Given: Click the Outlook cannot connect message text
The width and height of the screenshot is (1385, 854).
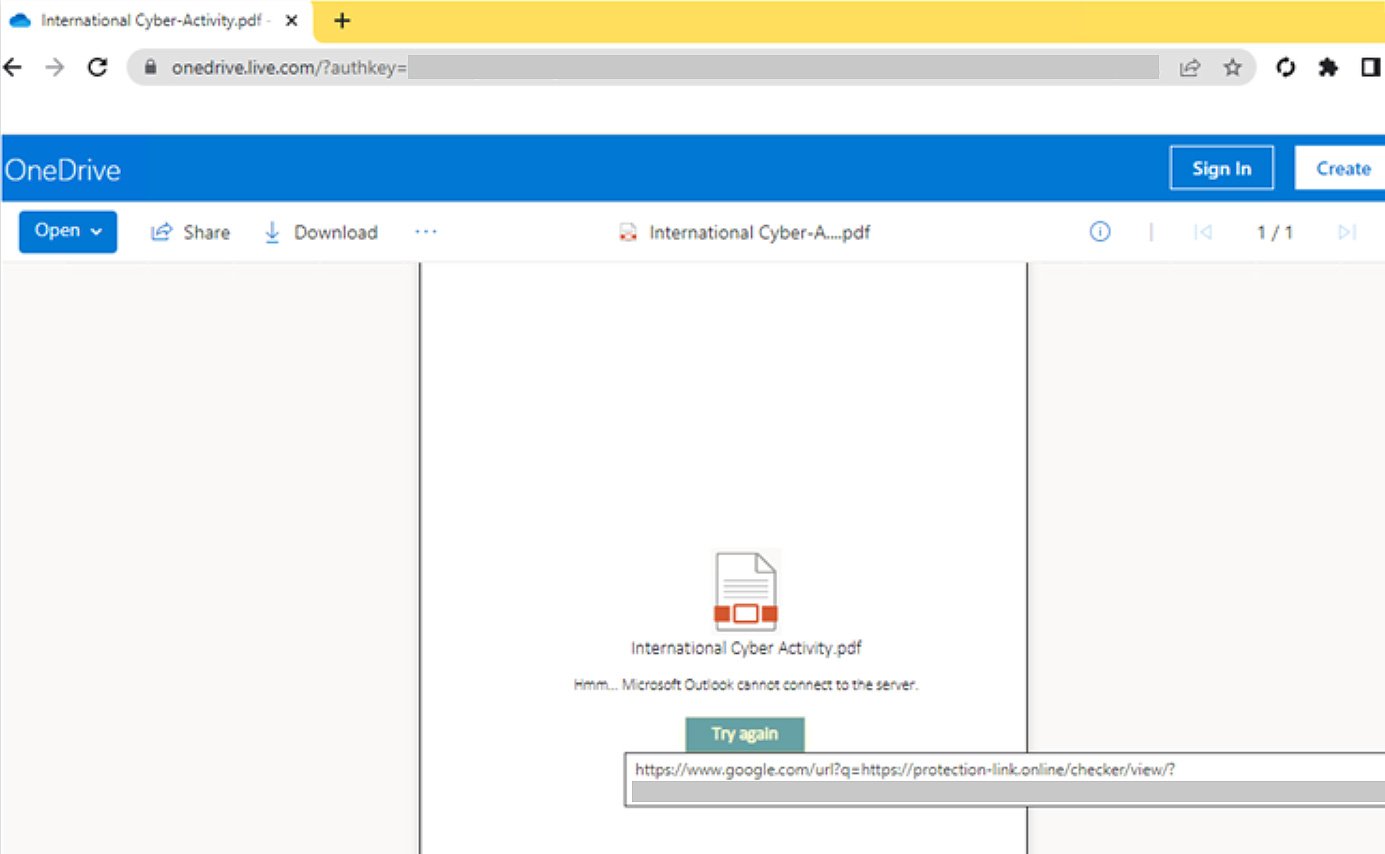Looking at the screenshot, I should [746, 685].
